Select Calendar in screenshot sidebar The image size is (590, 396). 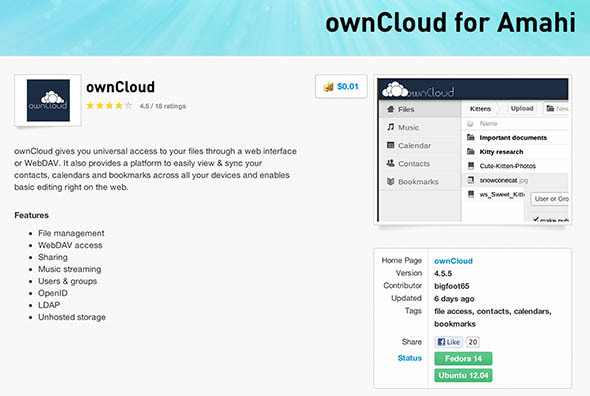(420, 145)
